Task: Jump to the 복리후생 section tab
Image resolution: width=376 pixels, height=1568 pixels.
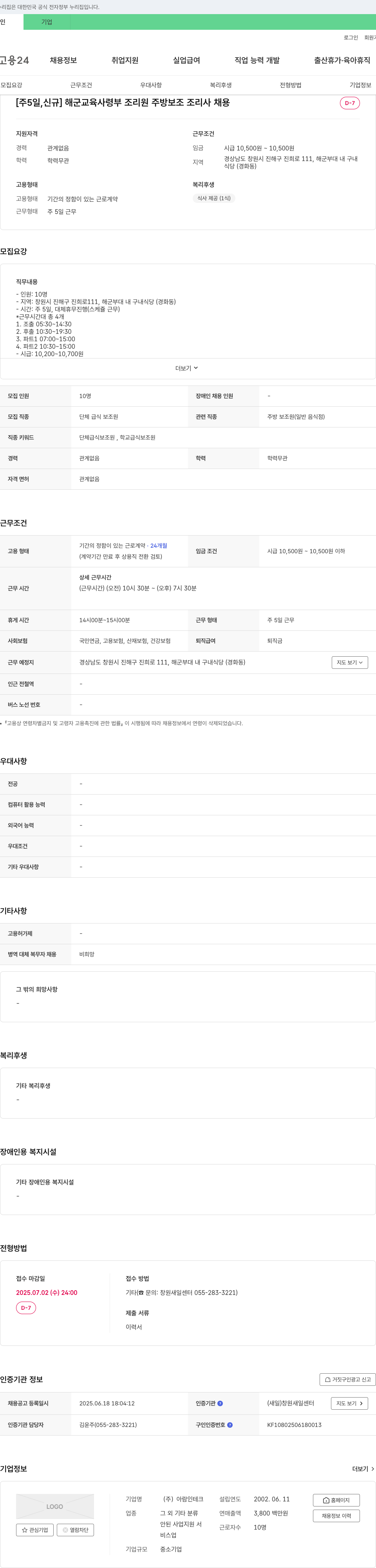Action: click(221, 85)
